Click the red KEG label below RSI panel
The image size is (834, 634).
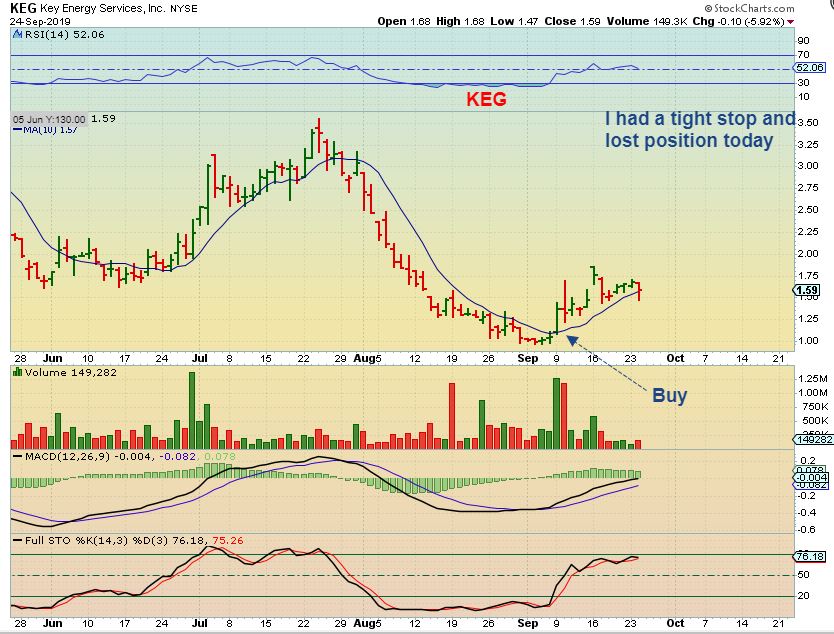(x=486, y=99)
